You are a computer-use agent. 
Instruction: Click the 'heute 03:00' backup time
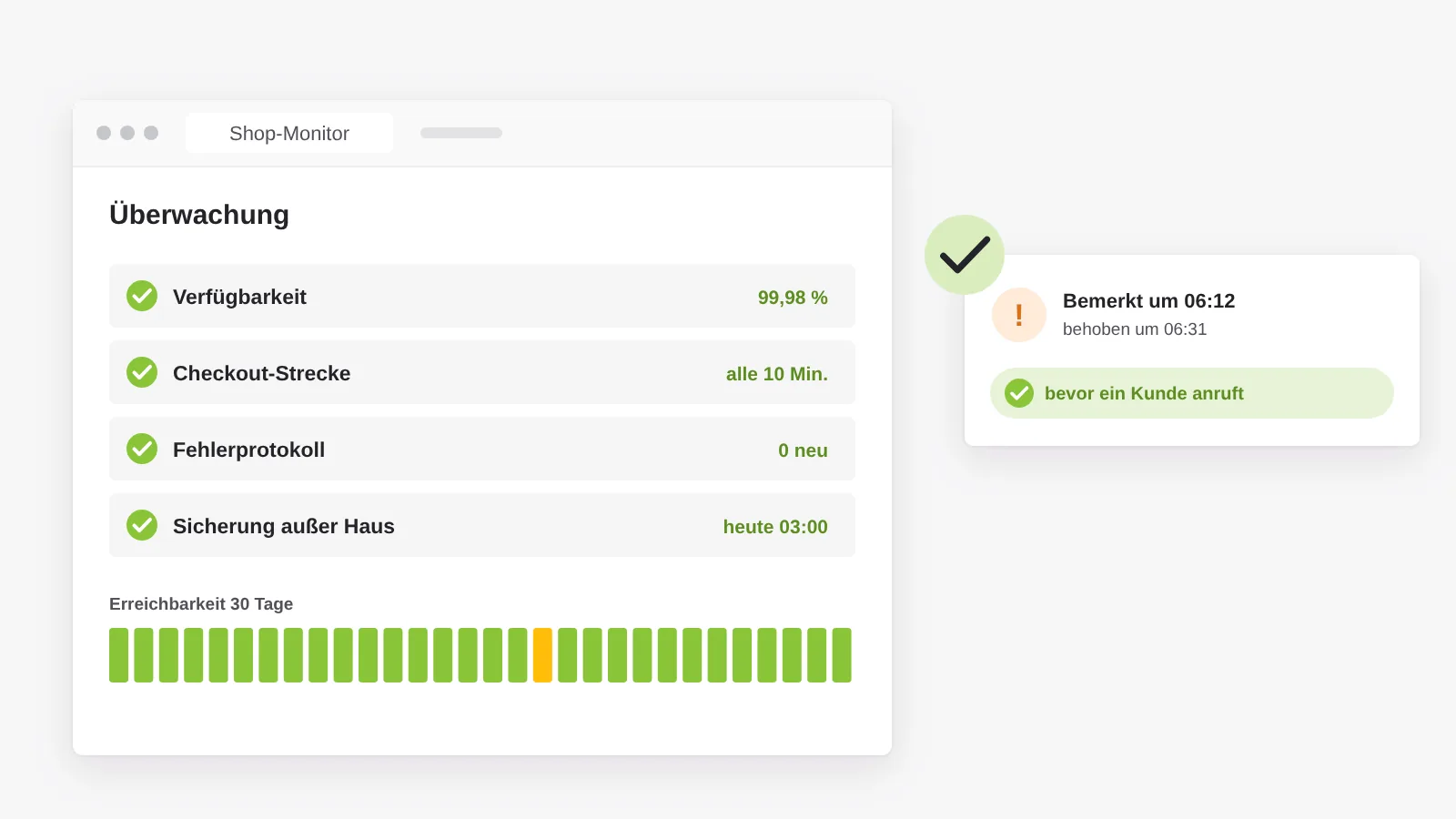point(775,527)
